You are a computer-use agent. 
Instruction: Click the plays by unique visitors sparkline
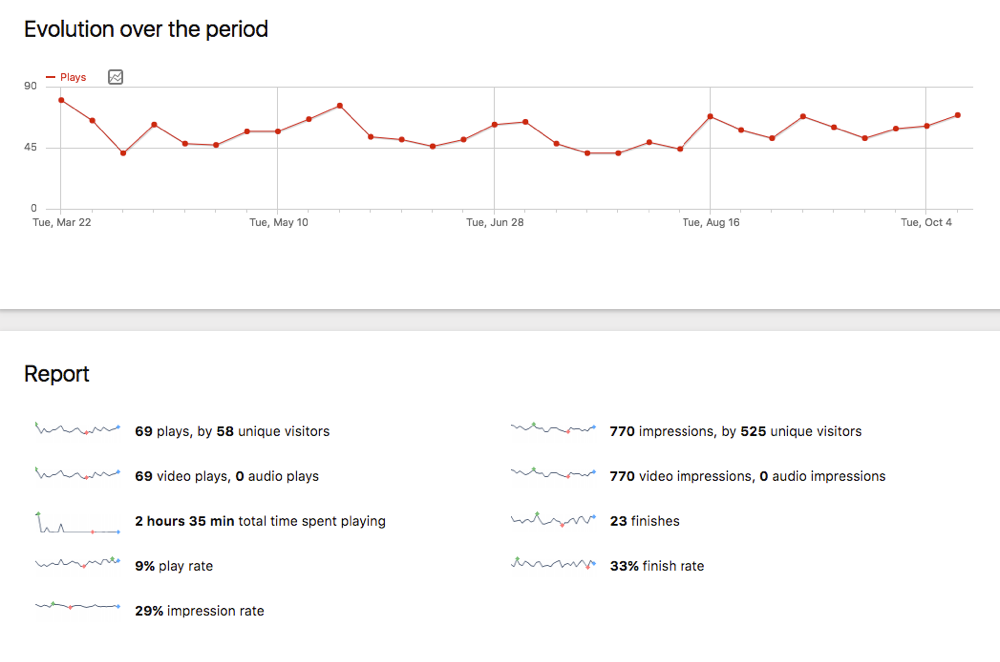pyautogui.click(x=78, y=430)
